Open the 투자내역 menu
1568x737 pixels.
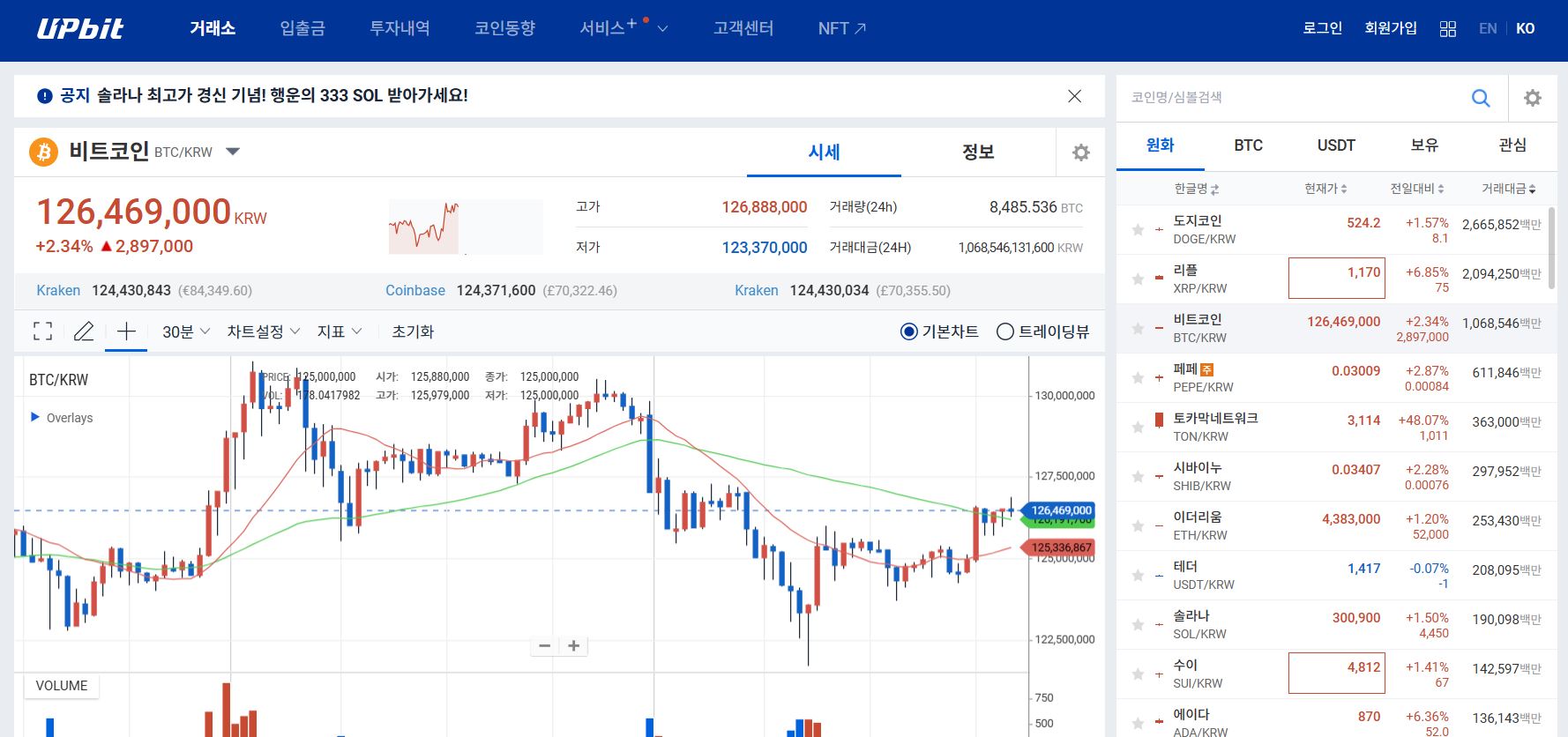point(399,28)
